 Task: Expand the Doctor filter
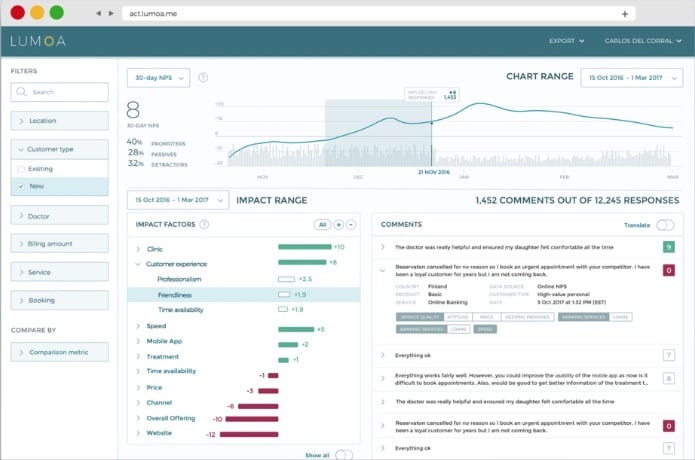[x=59, y=216]
